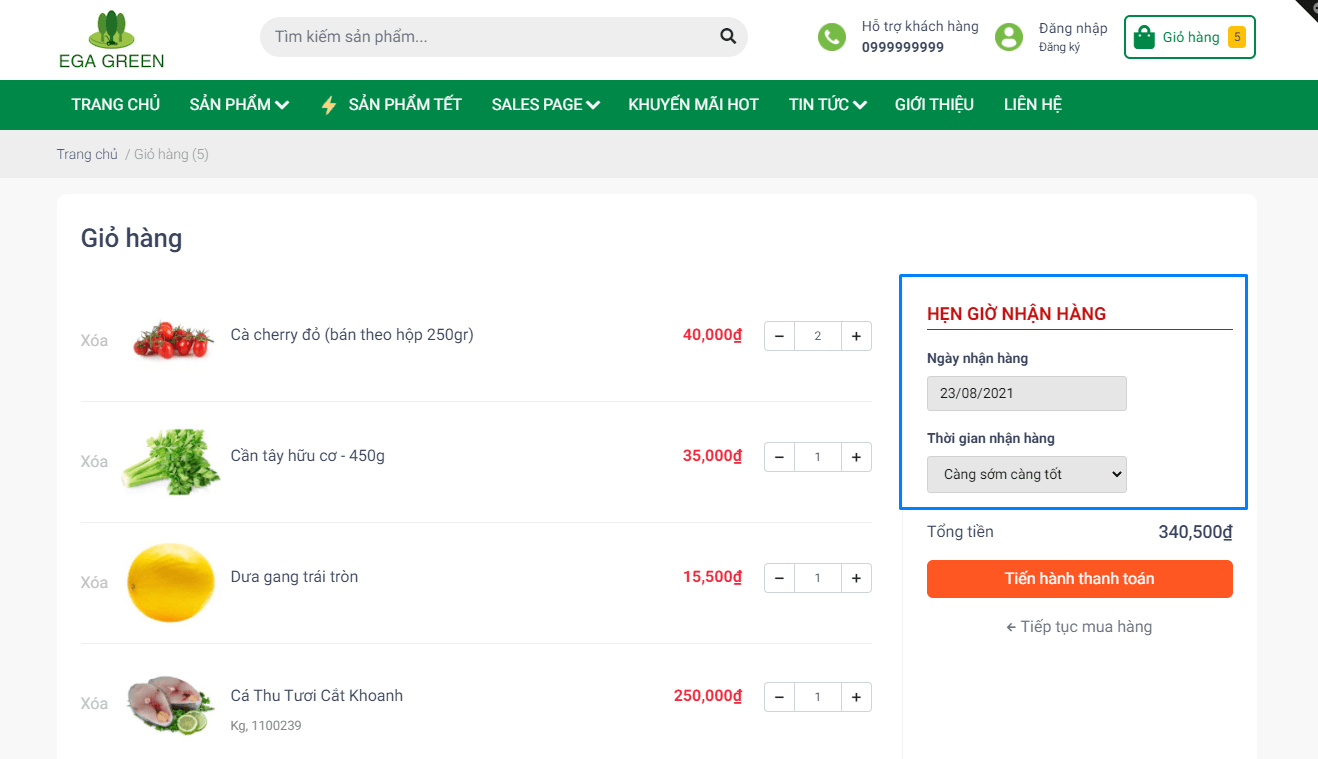1318x759 pixels.
Task: Click the user account avatar icon
Action: tap(1008, 37)
